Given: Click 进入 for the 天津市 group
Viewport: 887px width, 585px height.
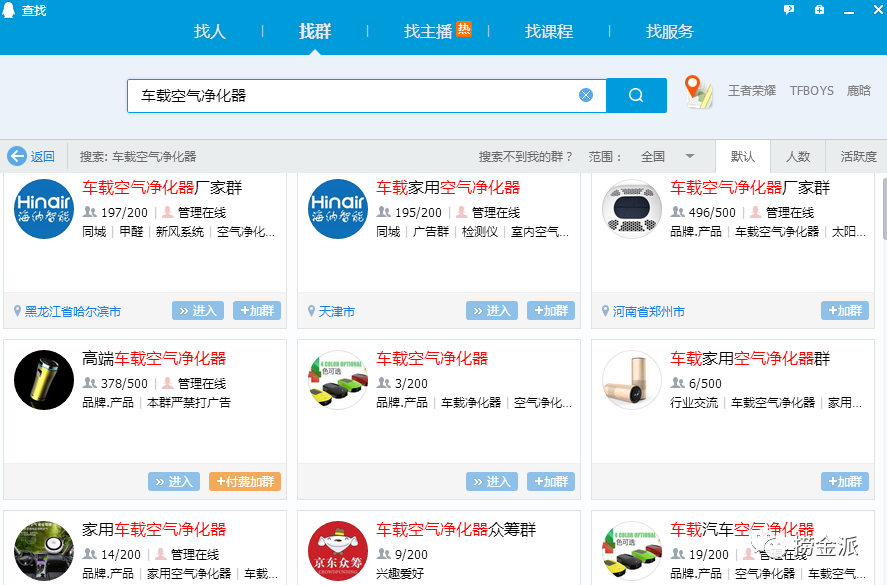Looking at the screenshot, I should (x=492, y=311).
